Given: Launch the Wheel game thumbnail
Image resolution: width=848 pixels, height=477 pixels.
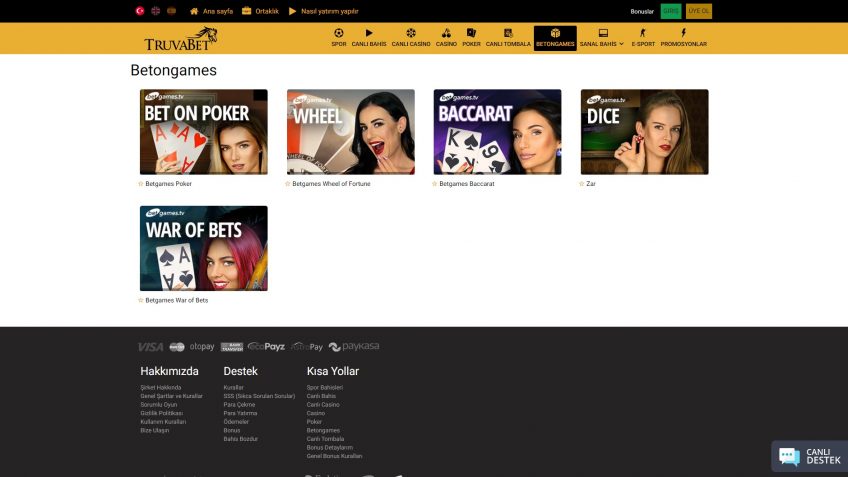Looking at the screenshot, I should pyautogui.click(x=350, y=132).
